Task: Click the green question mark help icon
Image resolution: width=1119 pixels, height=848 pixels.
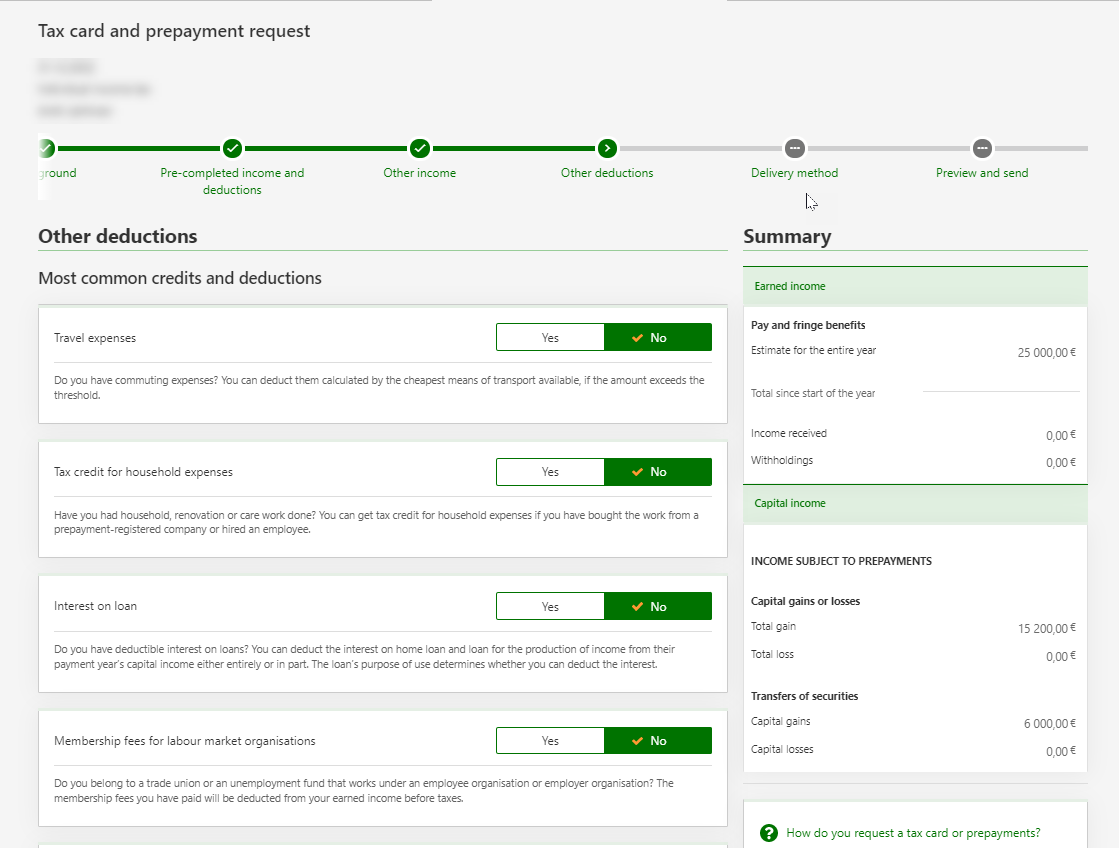Action: click(769, 833)
